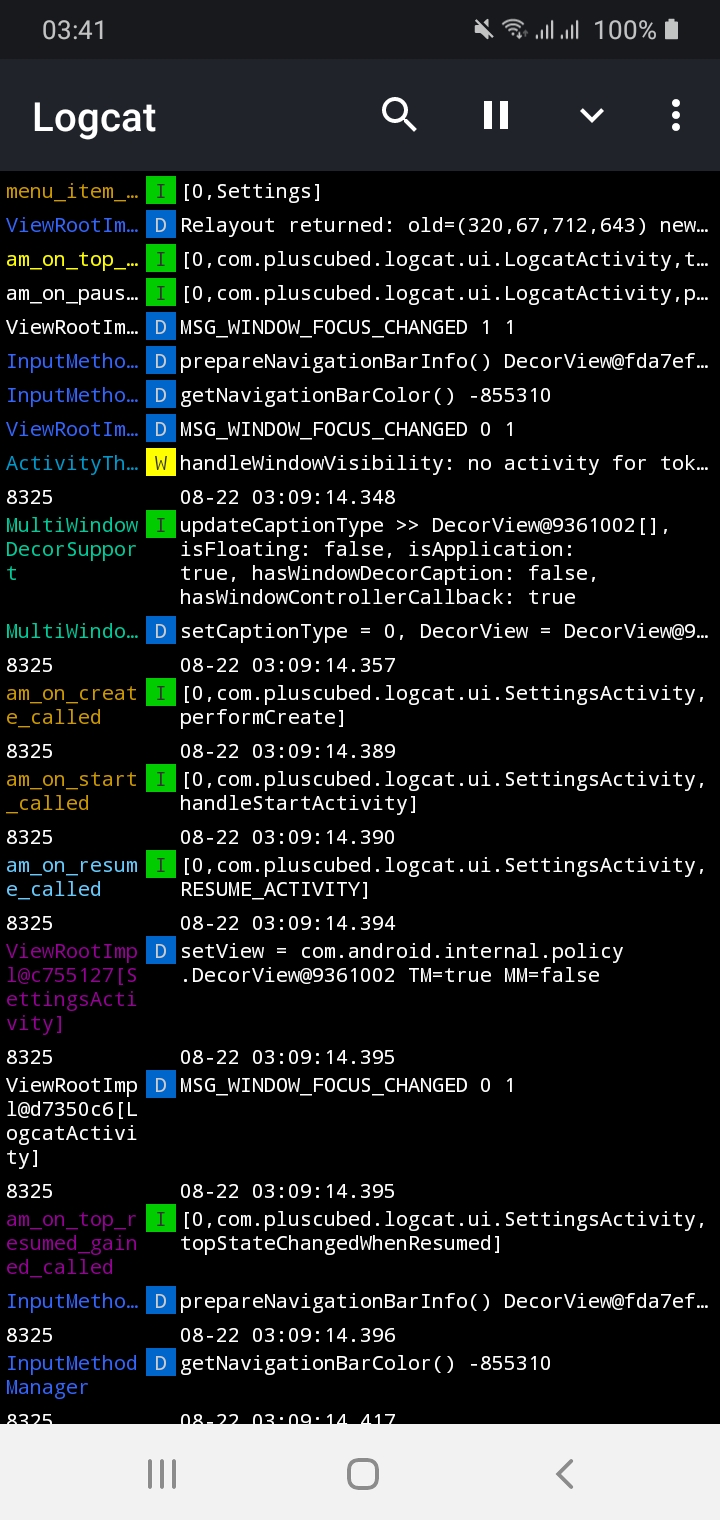
Task: Tap the Home navigation button
Action: (x=362, y=1472)
